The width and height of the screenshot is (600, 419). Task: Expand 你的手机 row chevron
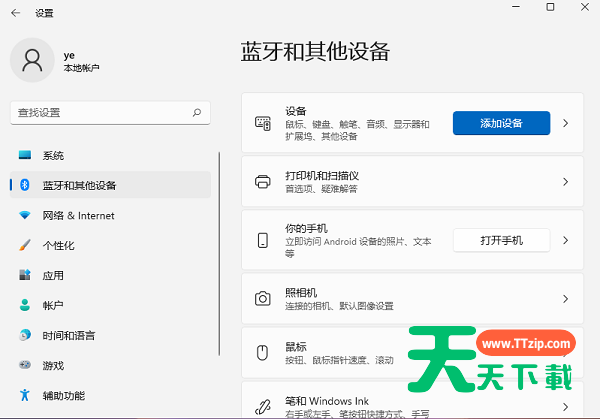tap(565, 241)
